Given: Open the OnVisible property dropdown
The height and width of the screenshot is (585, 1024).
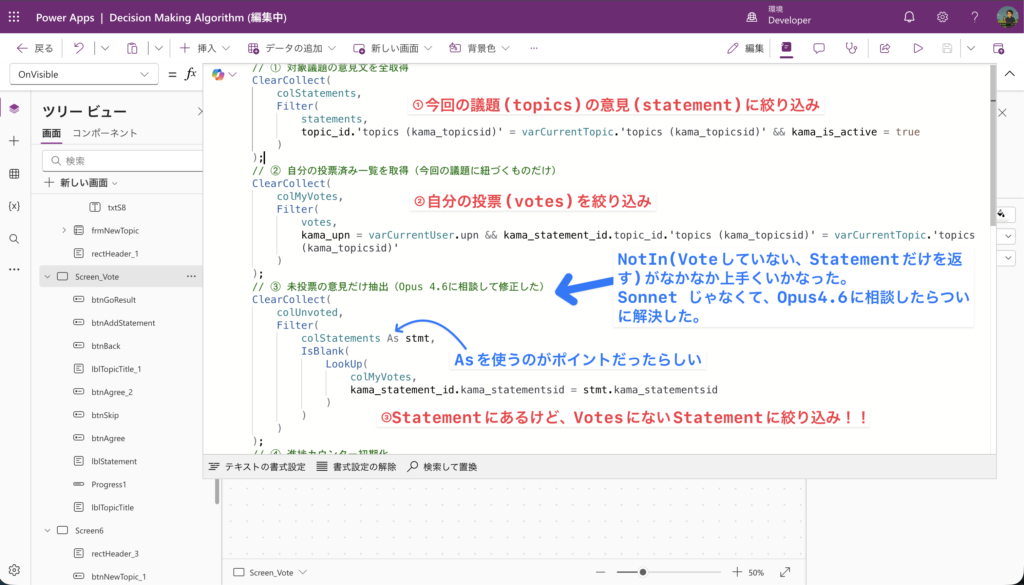Looking at the screenshot, I should [83, 75].
